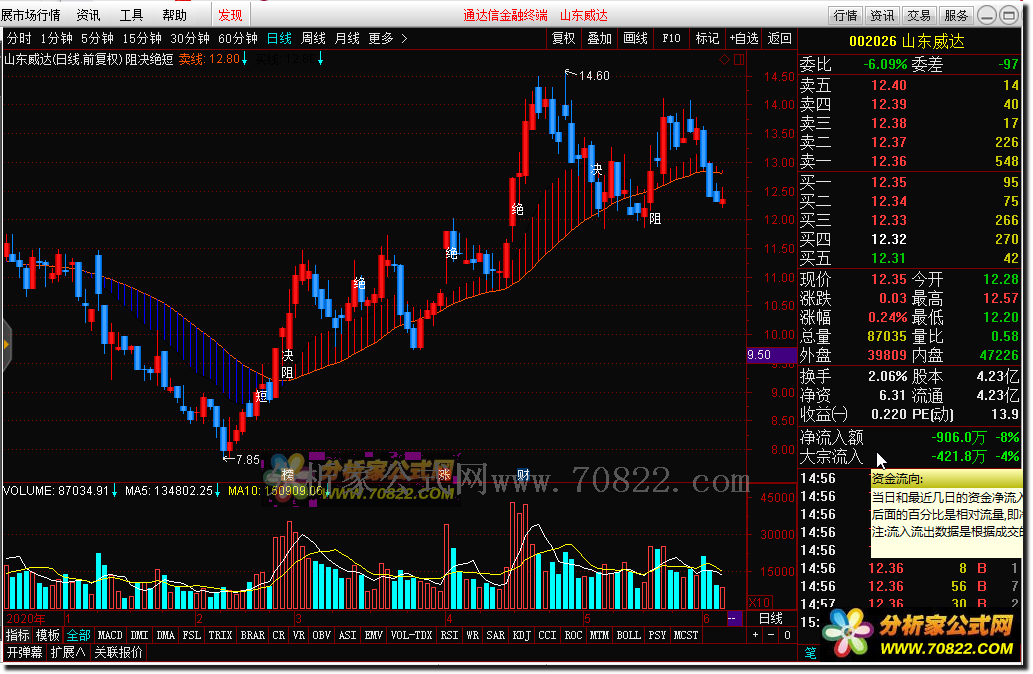1033x674 pixels.
Task: Apply the BRAR indicator
Action: tap(252, 635)
